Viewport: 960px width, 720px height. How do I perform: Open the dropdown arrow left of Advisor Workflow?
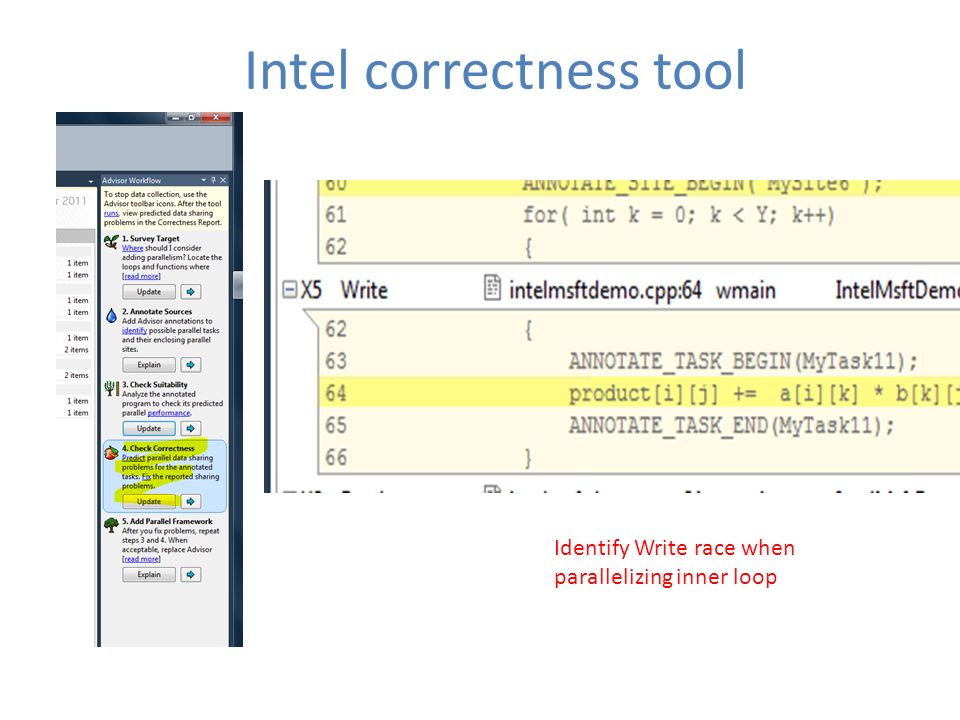(x=91, y=181)
